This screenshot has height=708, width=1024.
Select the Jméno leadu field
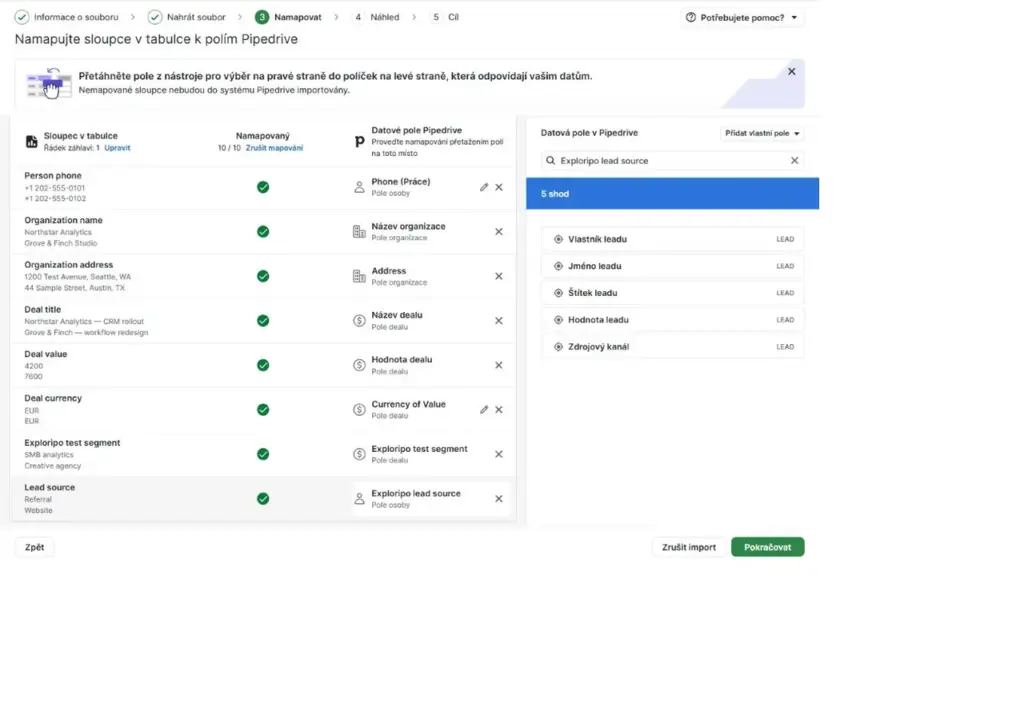point(673,266)
